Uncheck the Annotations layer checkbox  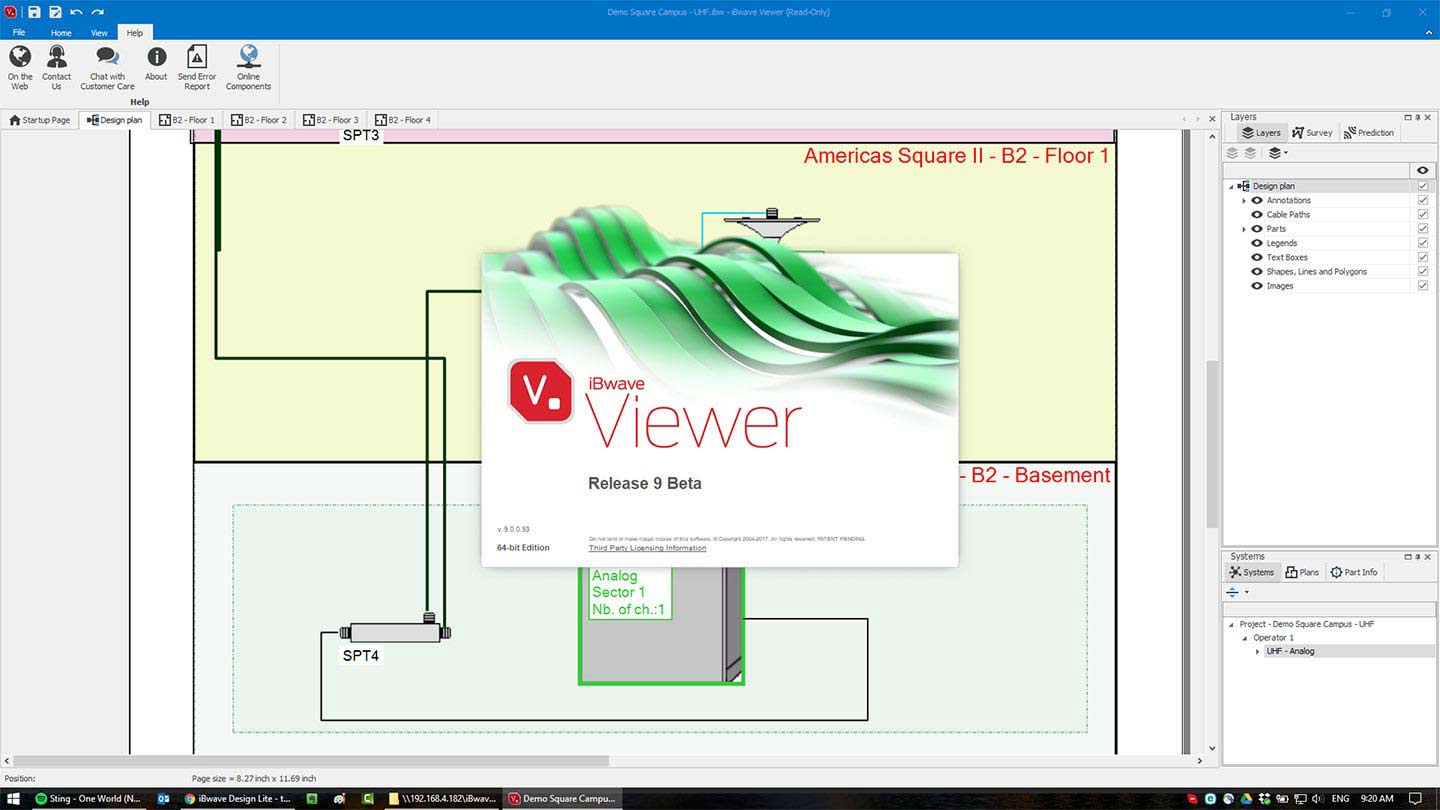(1423, 200)
